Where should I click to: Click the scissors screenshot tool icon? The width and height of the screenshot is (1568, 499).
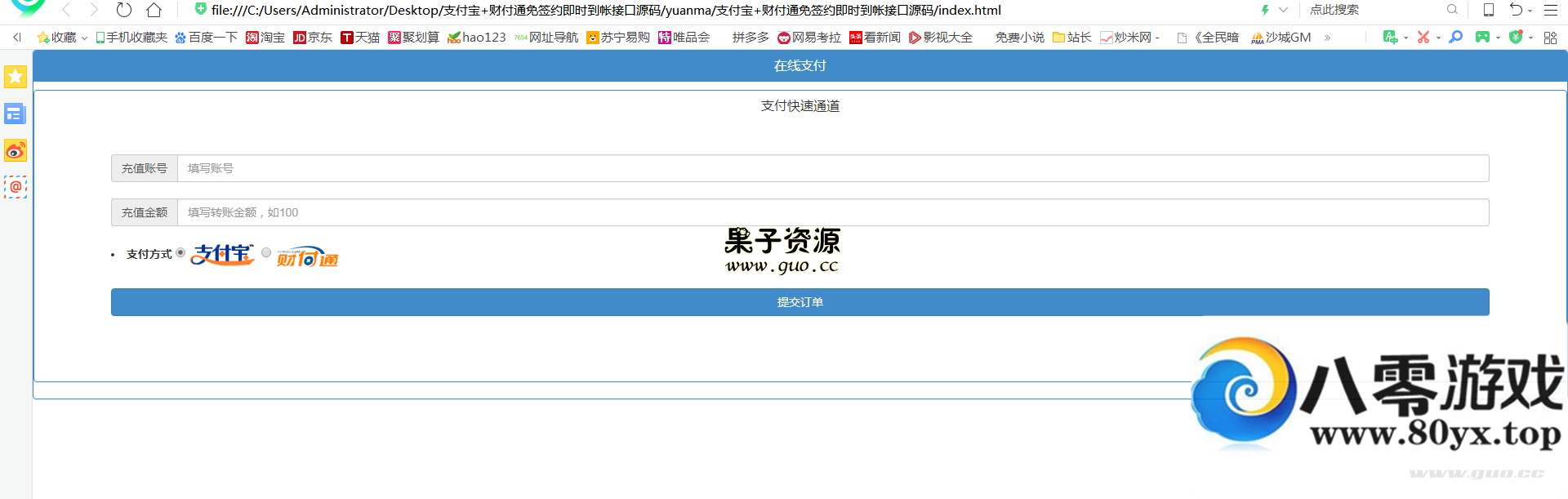tap(1423, 38)
